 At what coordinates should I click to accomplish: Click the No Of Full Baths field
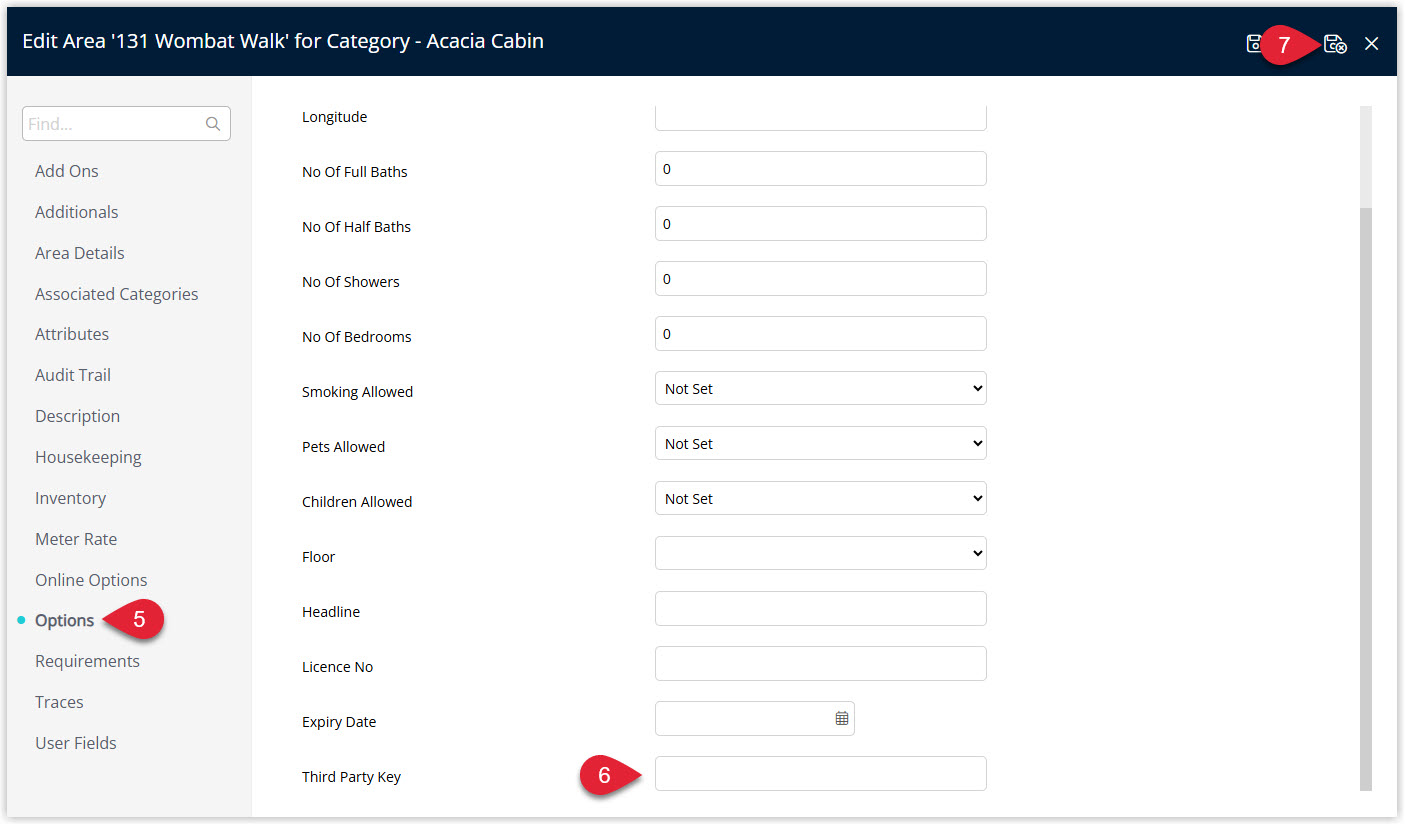click(821, 168)
